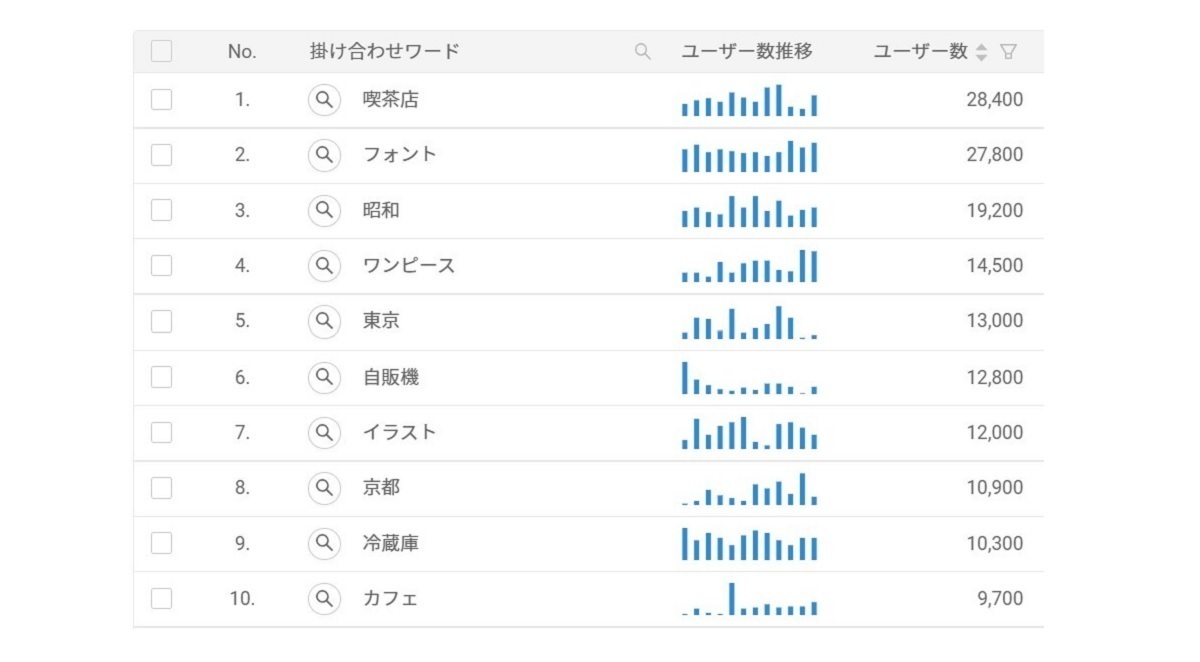This screenshot has width=1200, height=662.
Task: Open the ユーザー数 column filter funnel
Action: (1008, 52)
